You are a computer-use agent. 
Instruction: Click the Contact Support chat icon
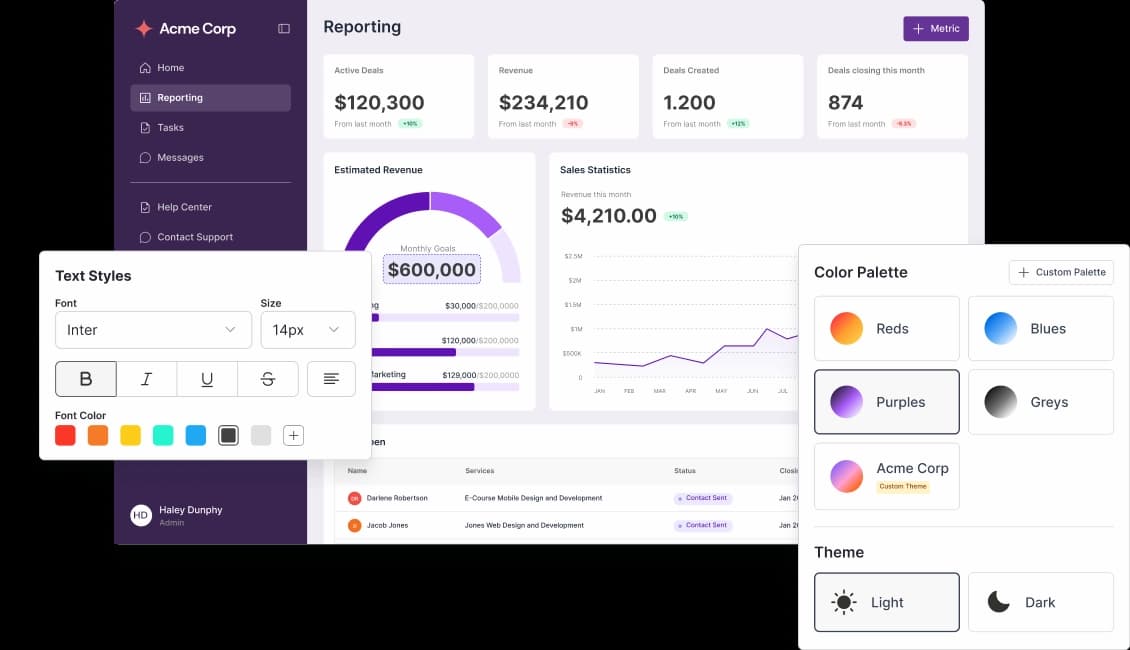(x=145, y=237)
